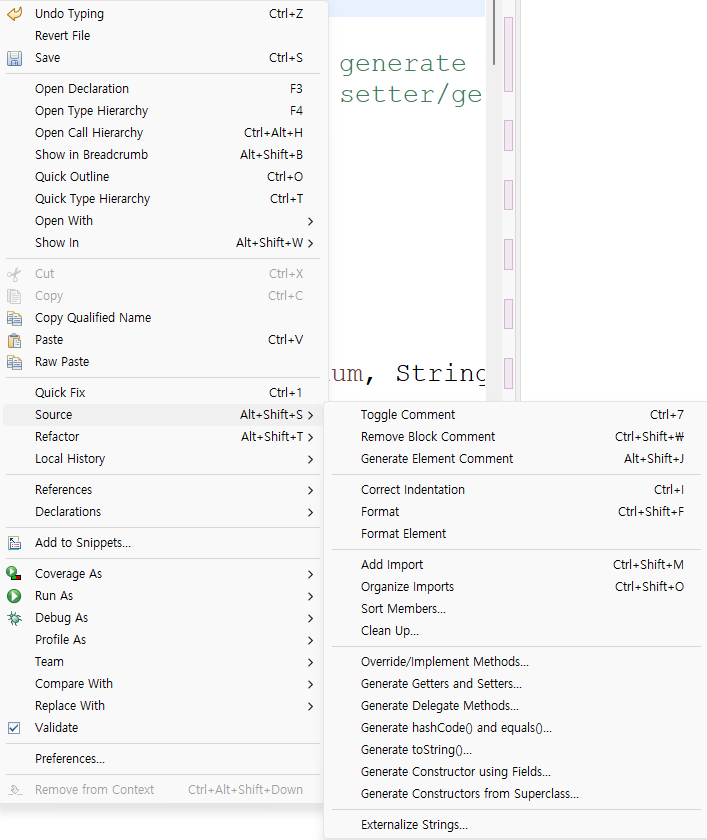Screen dimensions: 707x840
Task: Expand the Replace With submenu arrow
Action: point(311,707)
